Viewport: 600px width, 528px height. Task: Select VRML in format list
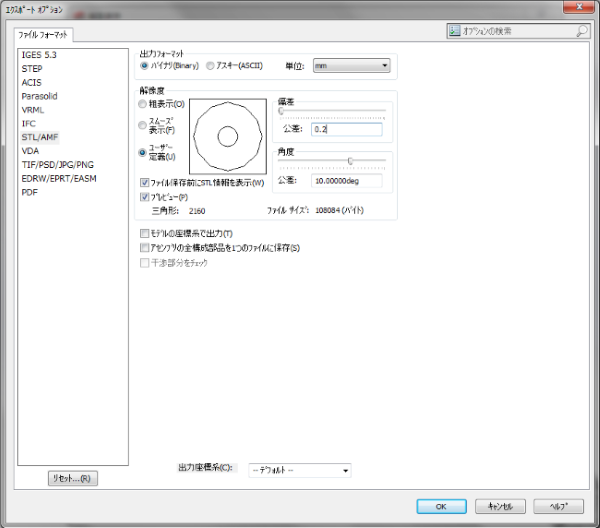pyautogui.click(x=33, y=110)
